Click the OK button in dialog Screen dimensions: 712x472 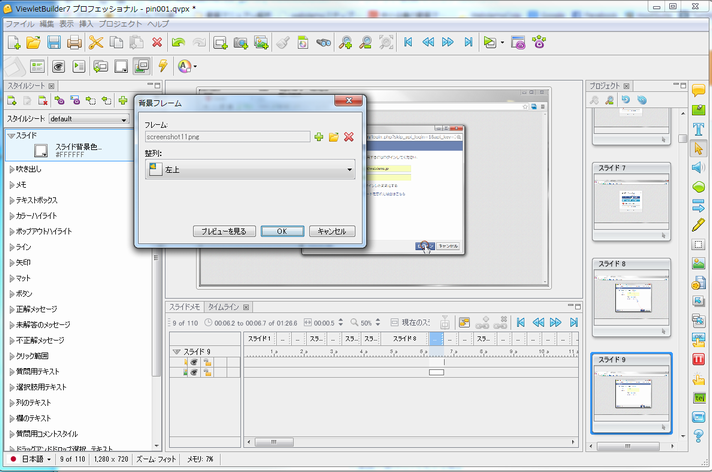coord(282,231)
